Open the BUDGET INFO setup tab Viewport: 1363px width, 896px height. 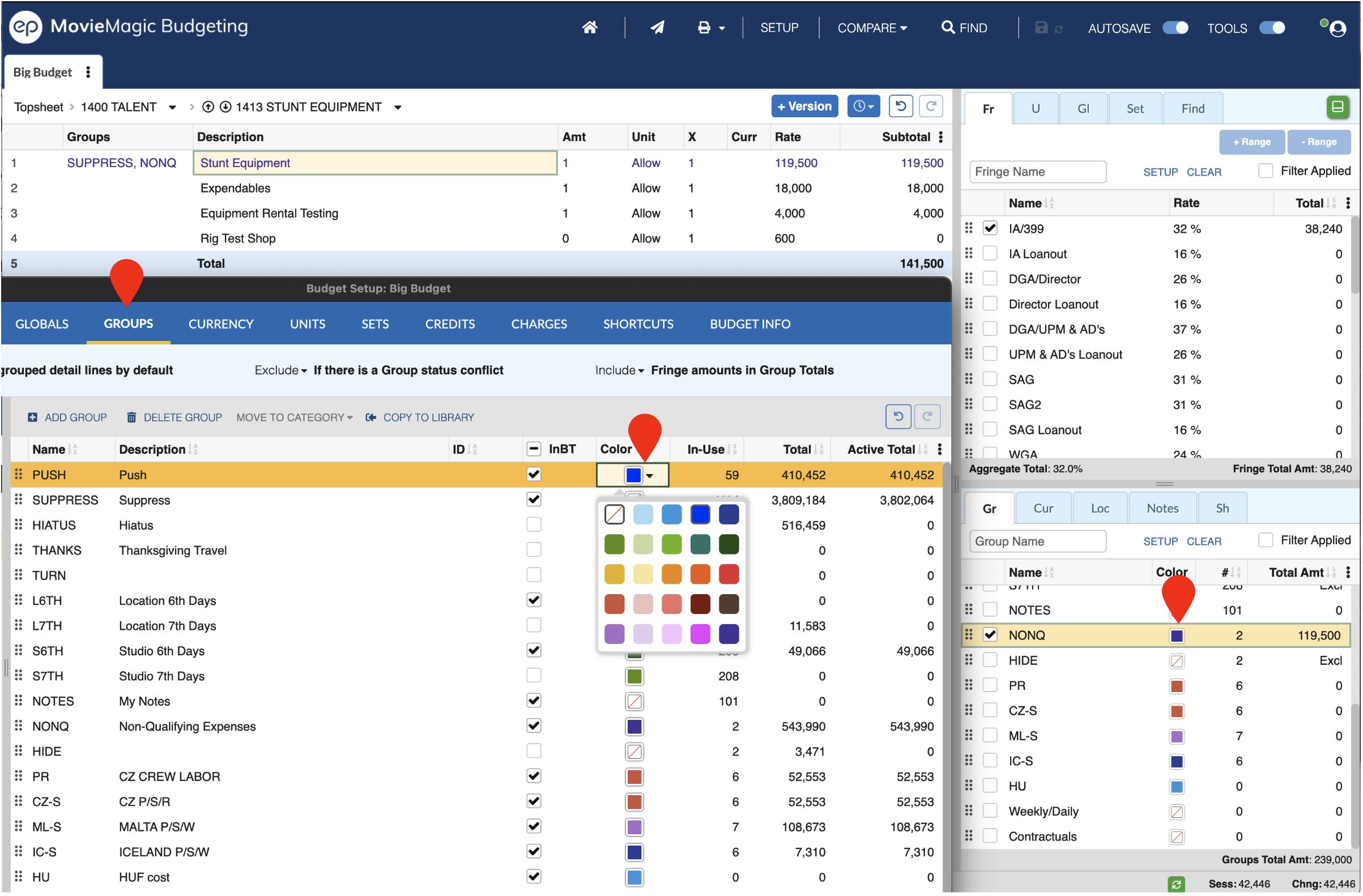[x=749, y=323]
